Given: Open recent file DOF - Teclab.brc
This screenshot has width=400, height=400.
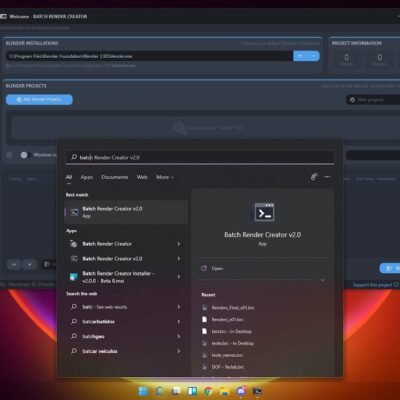Looking at the screenshot, I should pyautogui.click(x=228, y=367).
